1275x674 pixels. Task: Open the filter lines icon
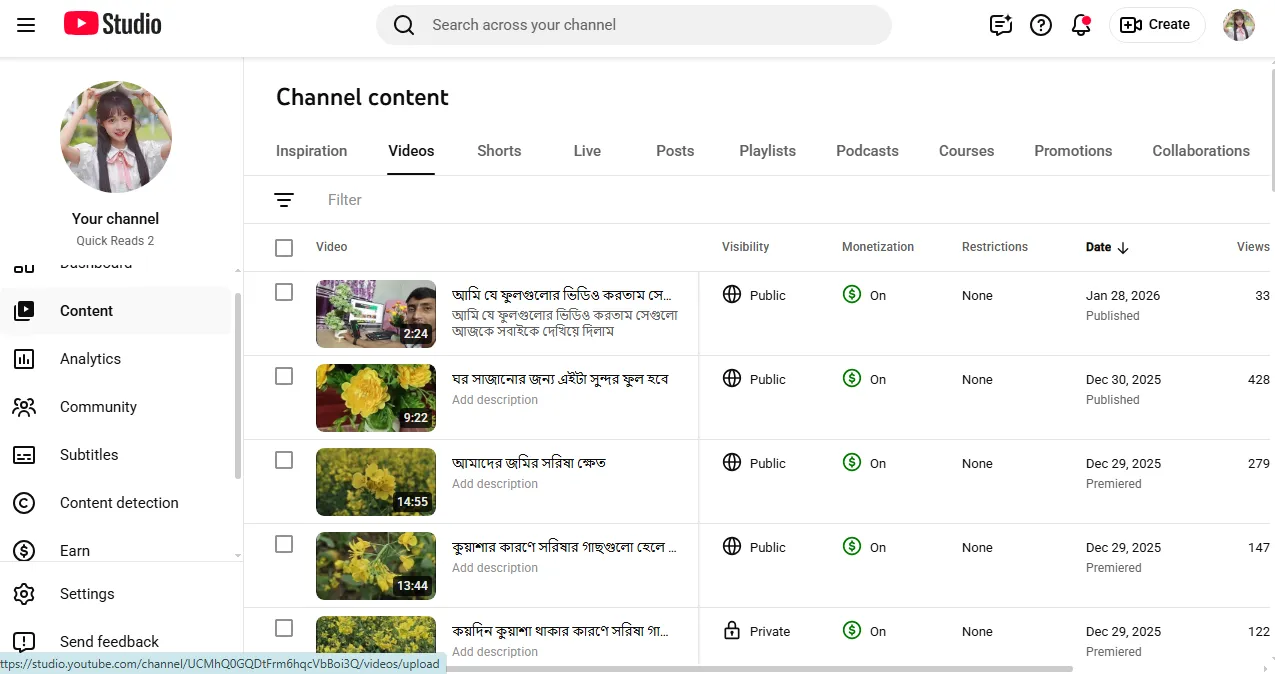(x=284, y=200)
